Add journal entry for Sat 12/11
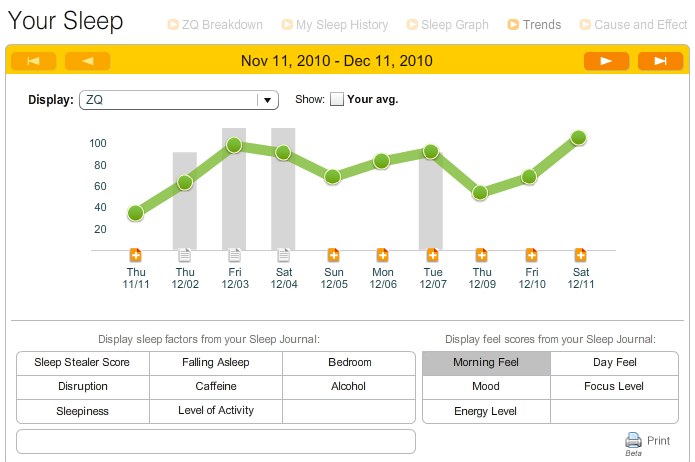This screenshot has width=695, height=462. (581, 255)
